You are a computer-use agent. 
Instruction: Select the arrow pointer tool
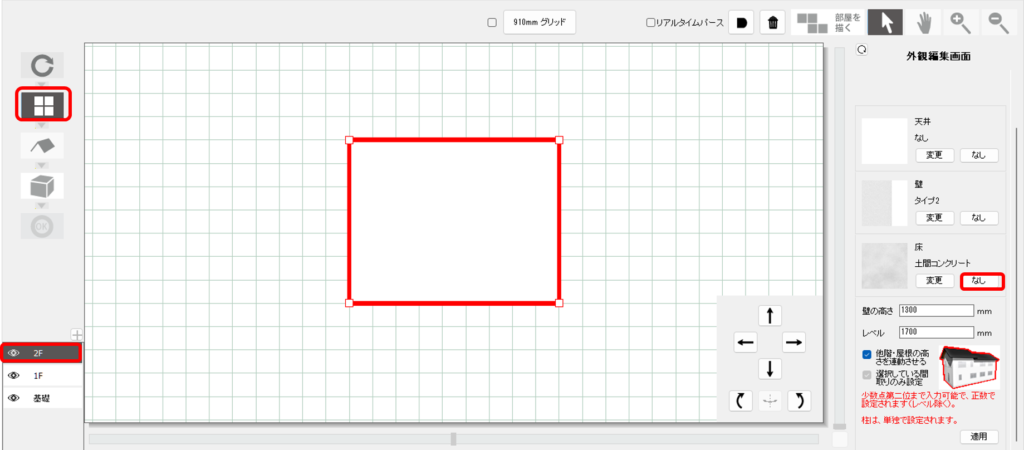point(884,23)
